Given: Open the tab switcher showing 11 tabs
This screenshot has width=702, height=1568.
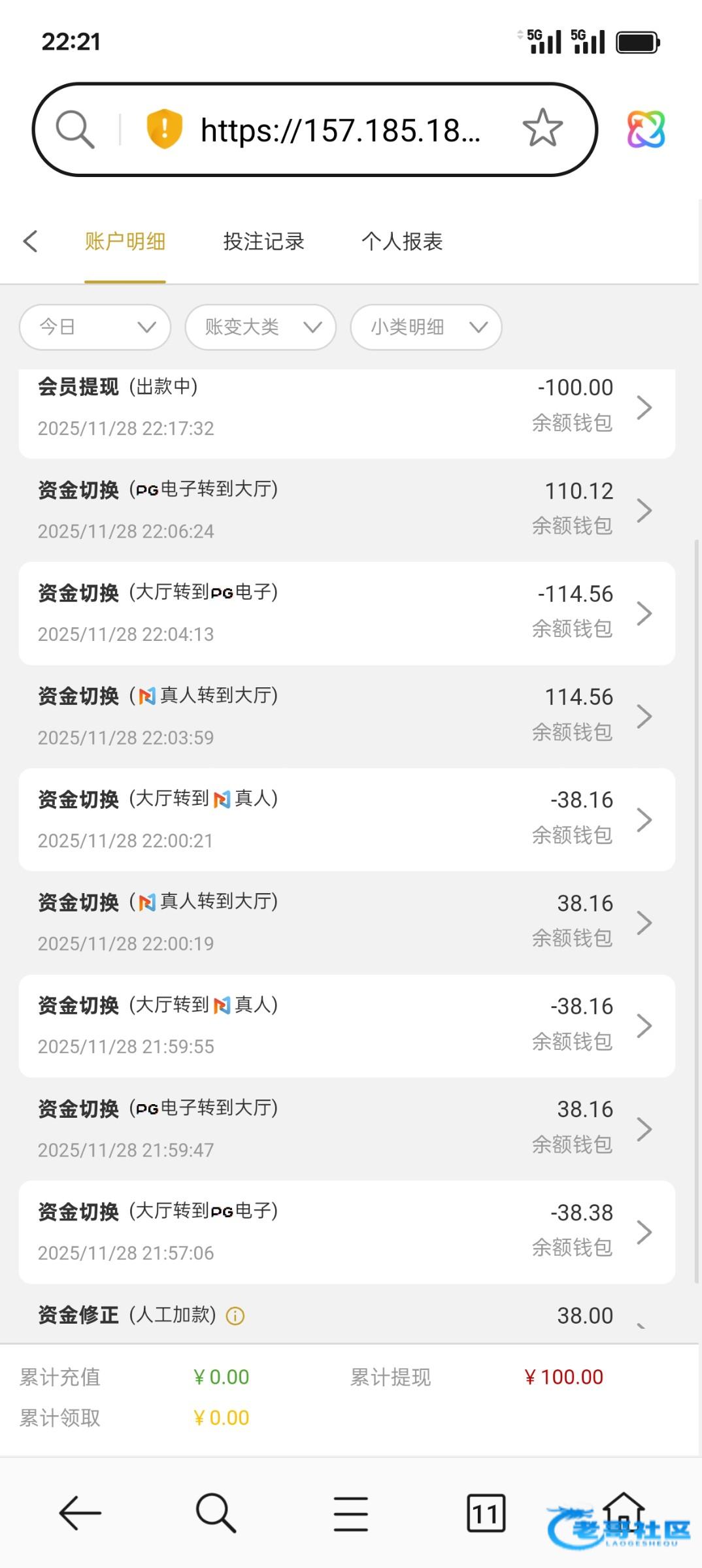Looking at the screenshot, I should pos(486,1512).
